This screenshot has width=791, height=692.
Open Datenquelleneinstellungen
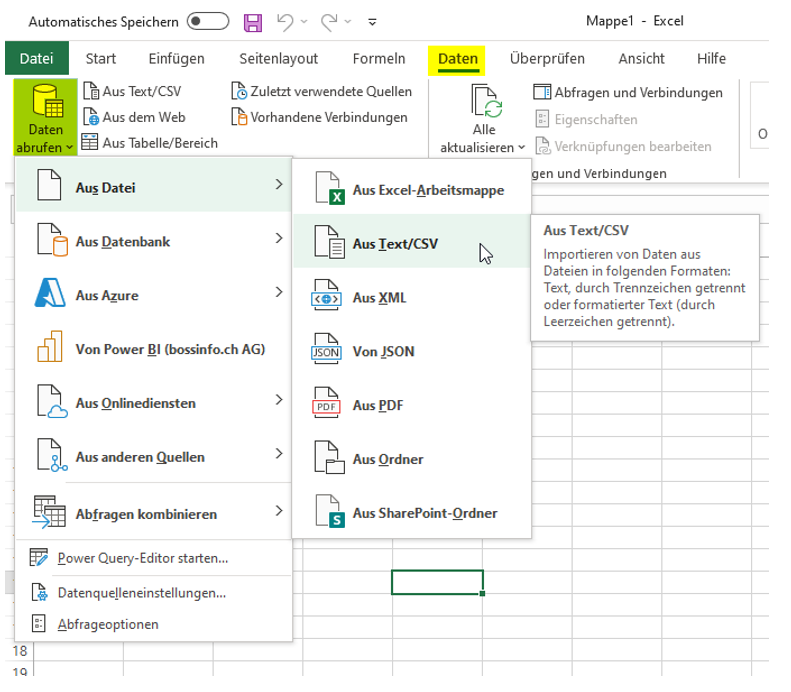pos(141,593)
